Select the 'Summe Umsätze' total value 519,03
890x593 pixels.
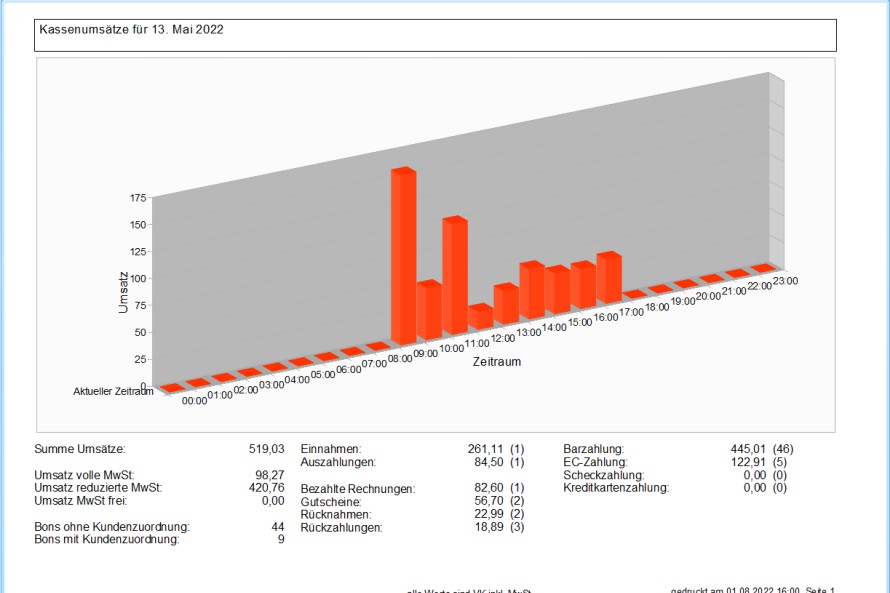point(265,450)
